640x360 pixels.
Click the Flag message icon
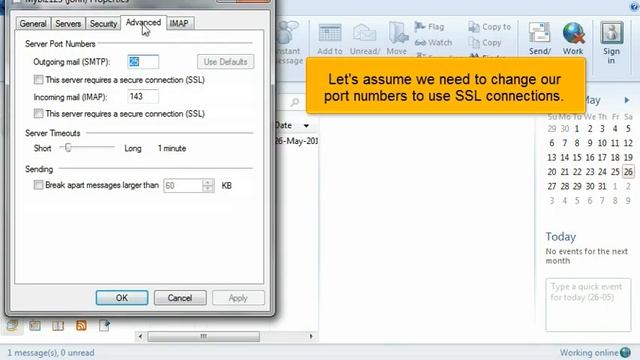click(x=420, y=27)
